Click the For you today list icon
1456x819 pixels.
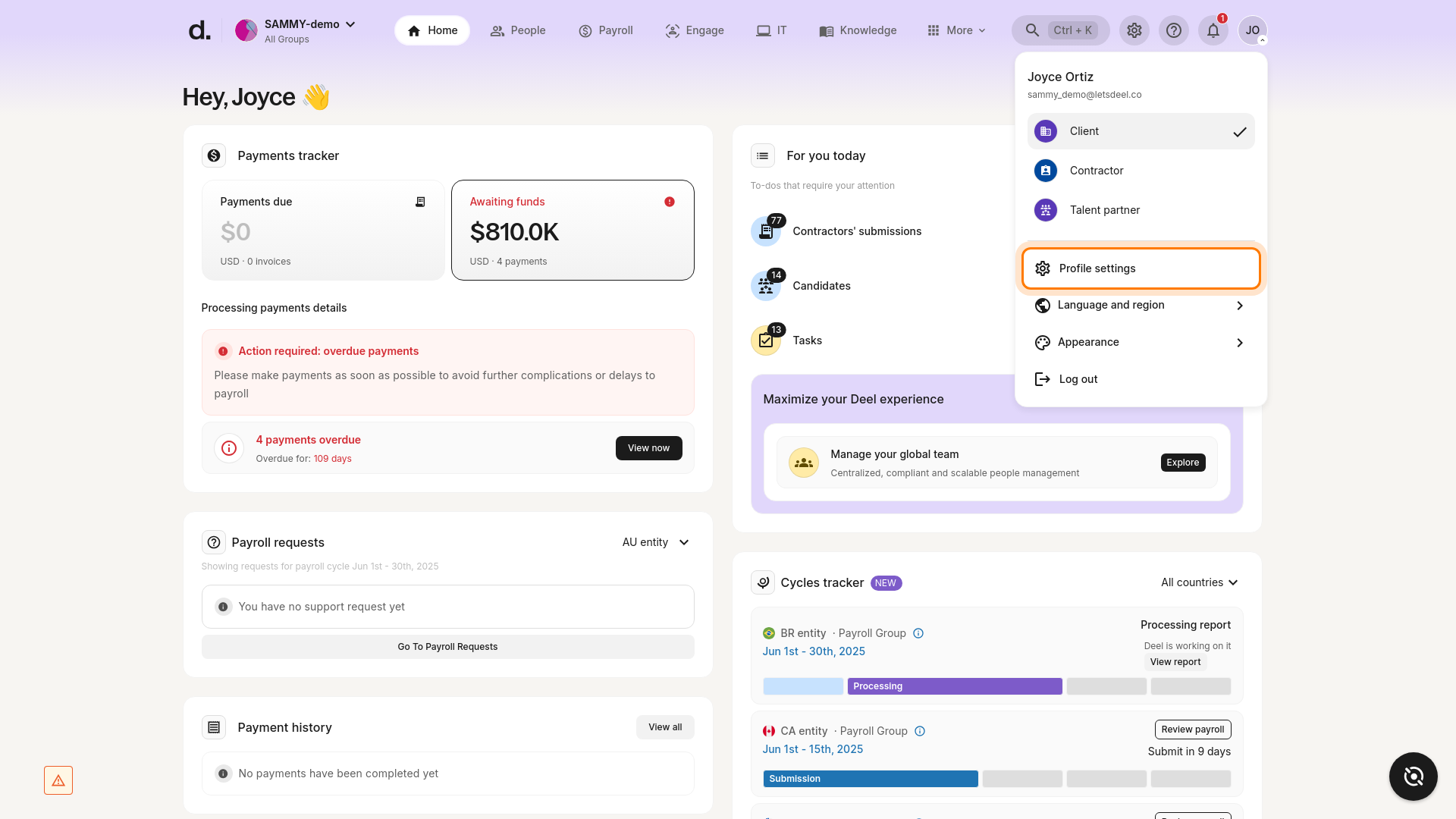[763, 155]
